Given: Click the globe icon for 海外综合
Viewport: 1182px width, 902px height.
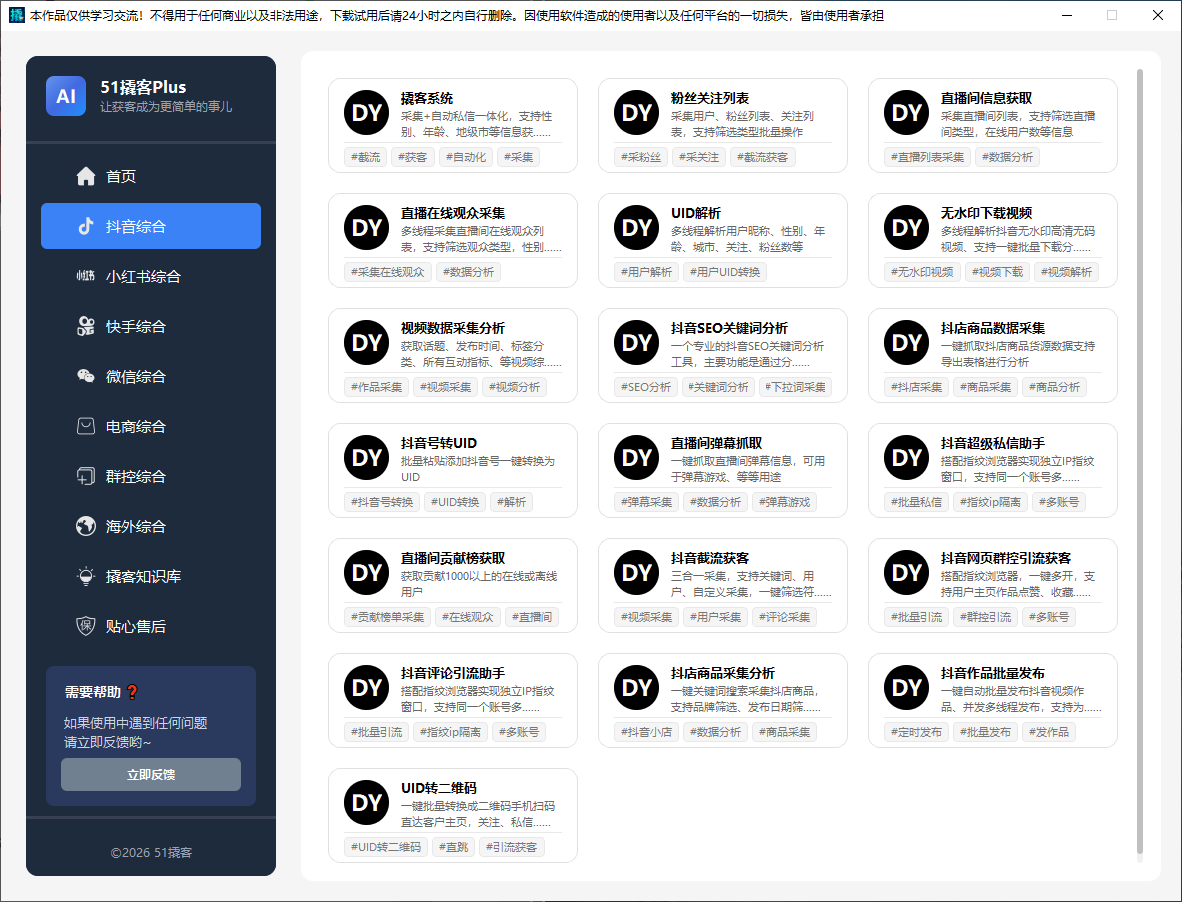Looking at the screenshot, I should (86, 526).
